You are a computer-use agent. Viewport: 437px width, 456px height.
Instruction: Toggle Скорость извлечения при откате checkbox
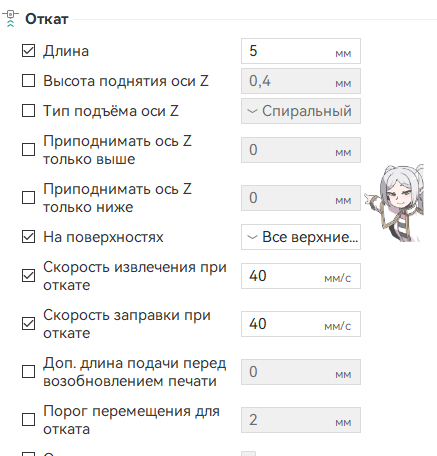[28, 276]
